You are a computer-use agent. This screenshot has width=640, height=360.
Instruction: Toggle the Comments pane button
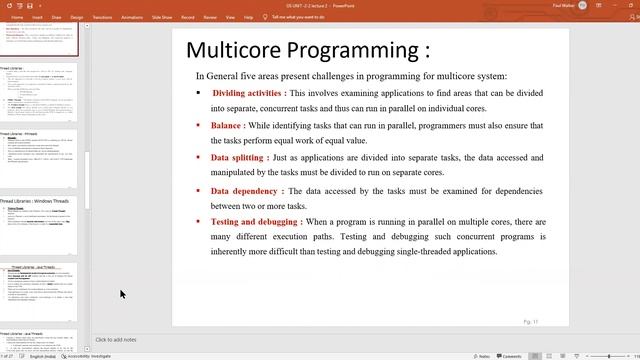(509, 356)
